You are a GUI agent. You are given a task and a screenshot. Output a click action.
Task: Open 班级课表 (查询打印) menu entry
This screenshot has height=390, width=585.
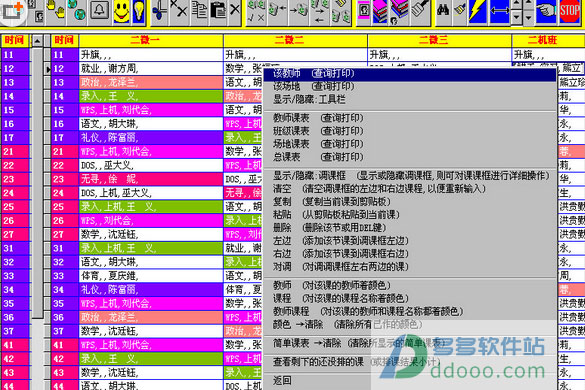pos(410,131)
